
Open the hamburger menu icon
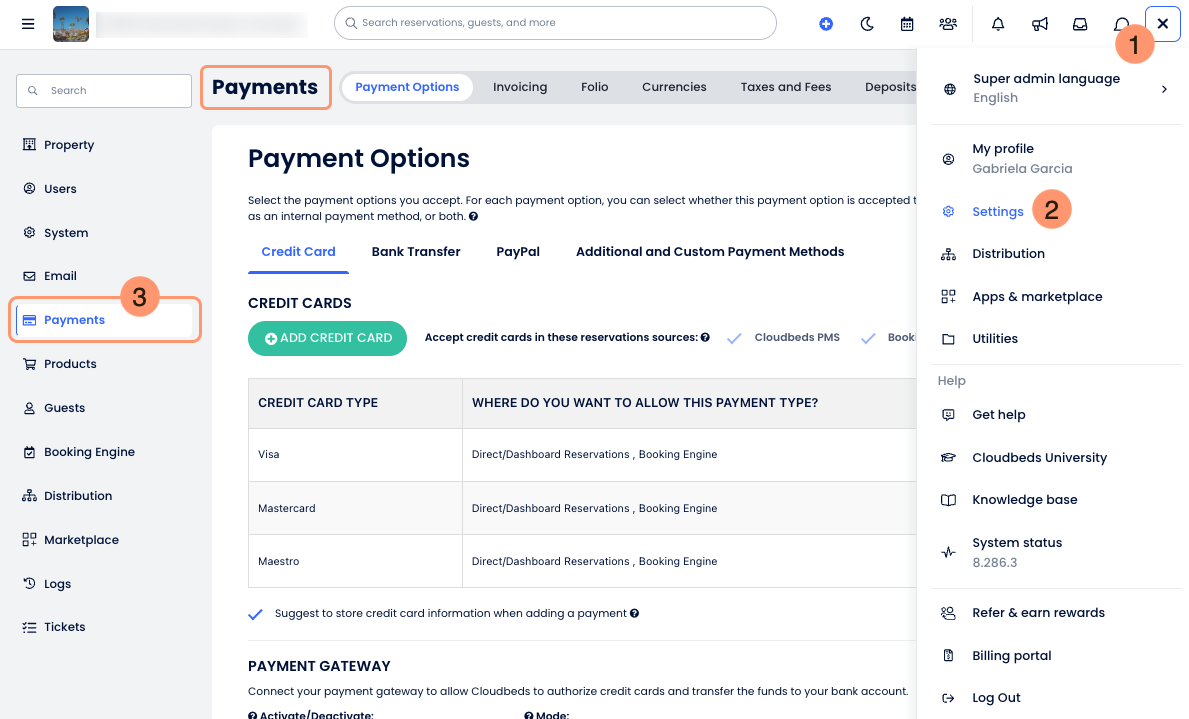click(x=28, y=24)
